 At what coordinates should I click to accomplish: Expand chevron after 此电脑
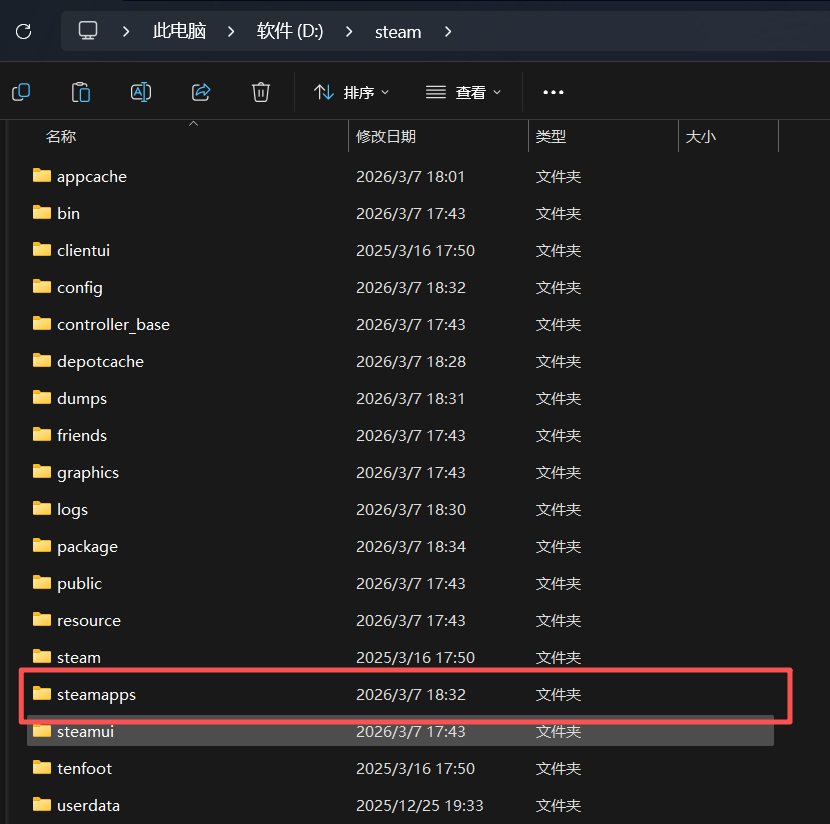[x=231, y=32]
